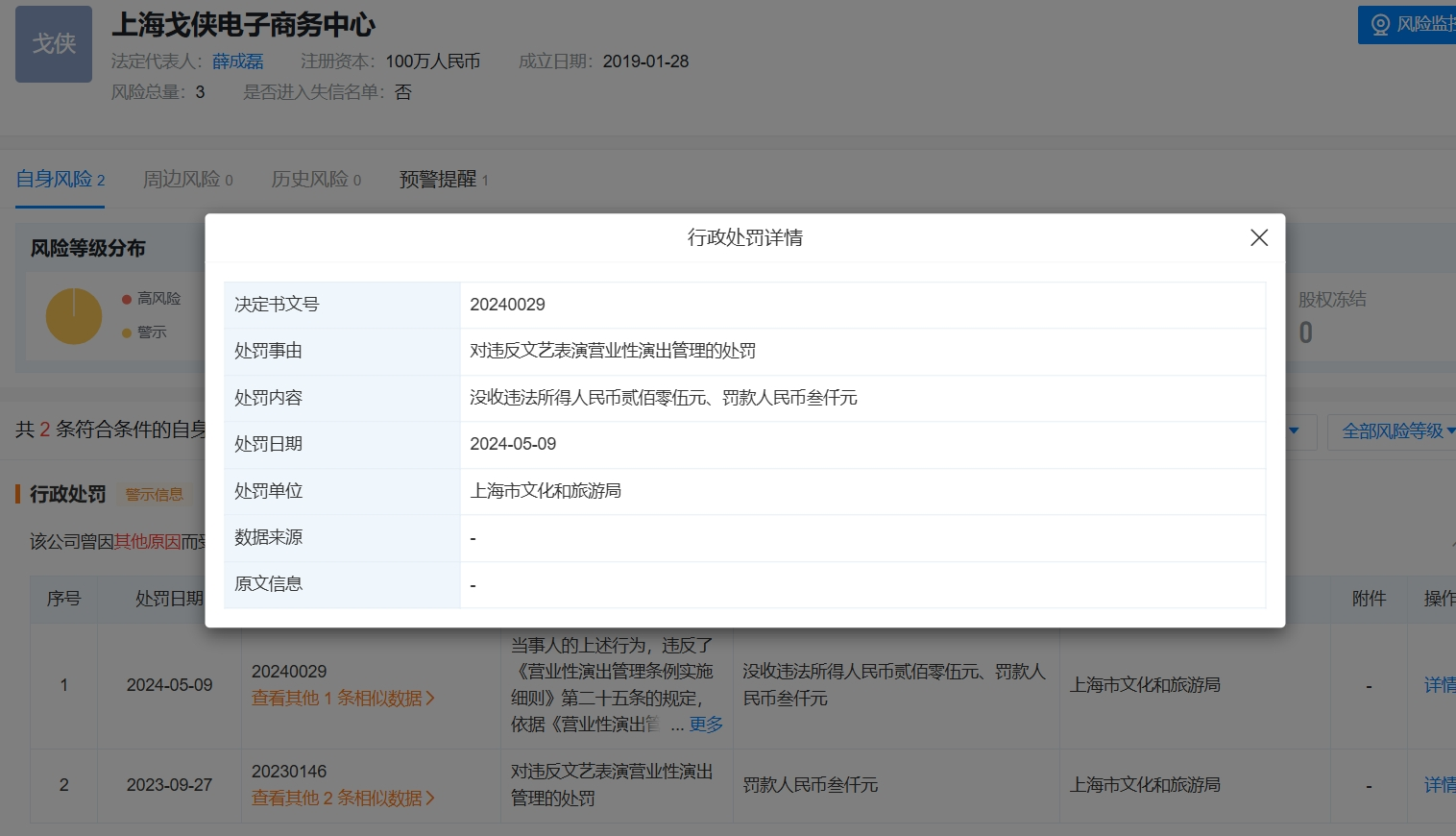Open 详情 for the 2024-05-09 penalty
Image resolution: width=1456 pixels, height=836 pixels.
pos(1439,685)
